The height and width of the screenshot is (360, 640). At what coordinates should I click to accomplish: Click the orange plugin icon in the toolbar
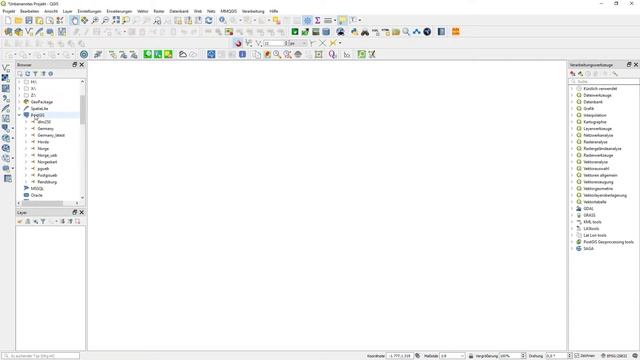pyautogui.click(x=456, y=32)
